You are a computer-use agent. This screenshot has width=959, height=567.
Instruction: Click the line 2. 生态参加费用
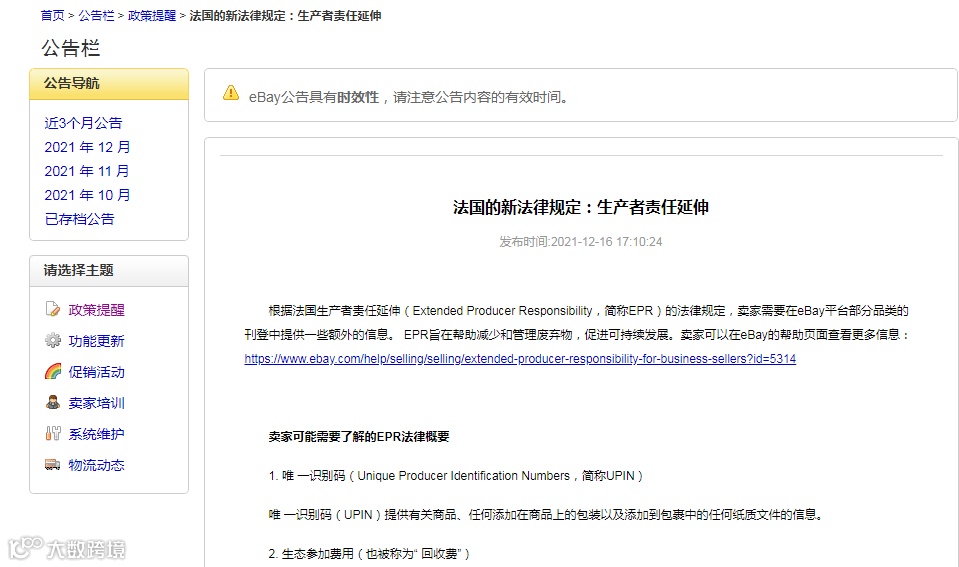pyautogui.click(x=369, y=554)
